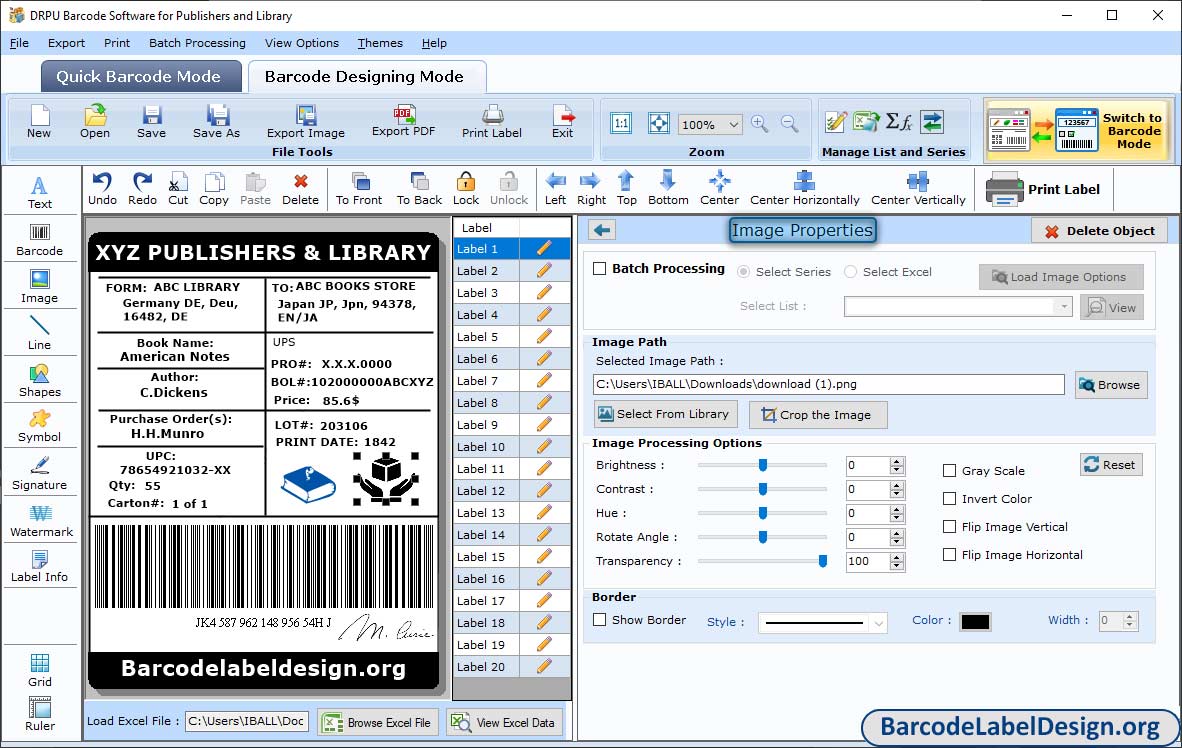Check Flip Image Vertical
Image resolution: width=1182 pixels, height=748 pixels.
[950, 526]
